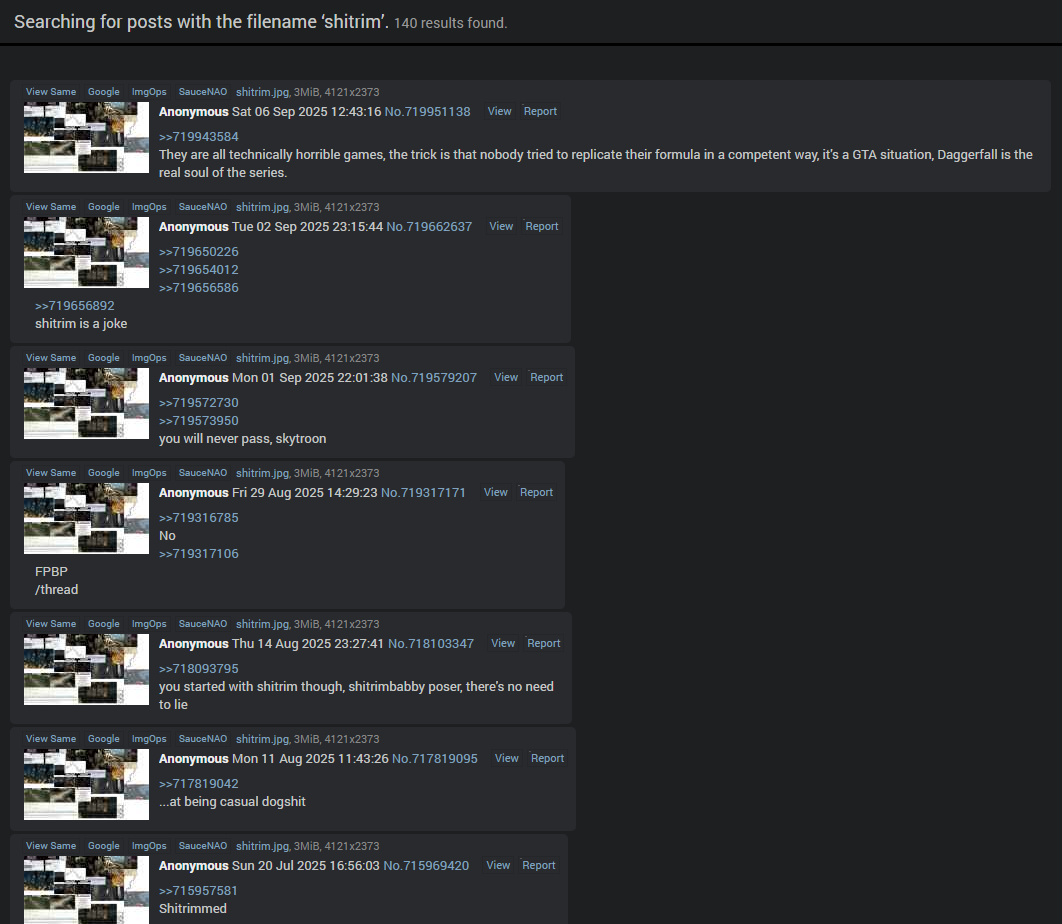Click the 'shitrim is a joke' comment text

tap(81, 324)
